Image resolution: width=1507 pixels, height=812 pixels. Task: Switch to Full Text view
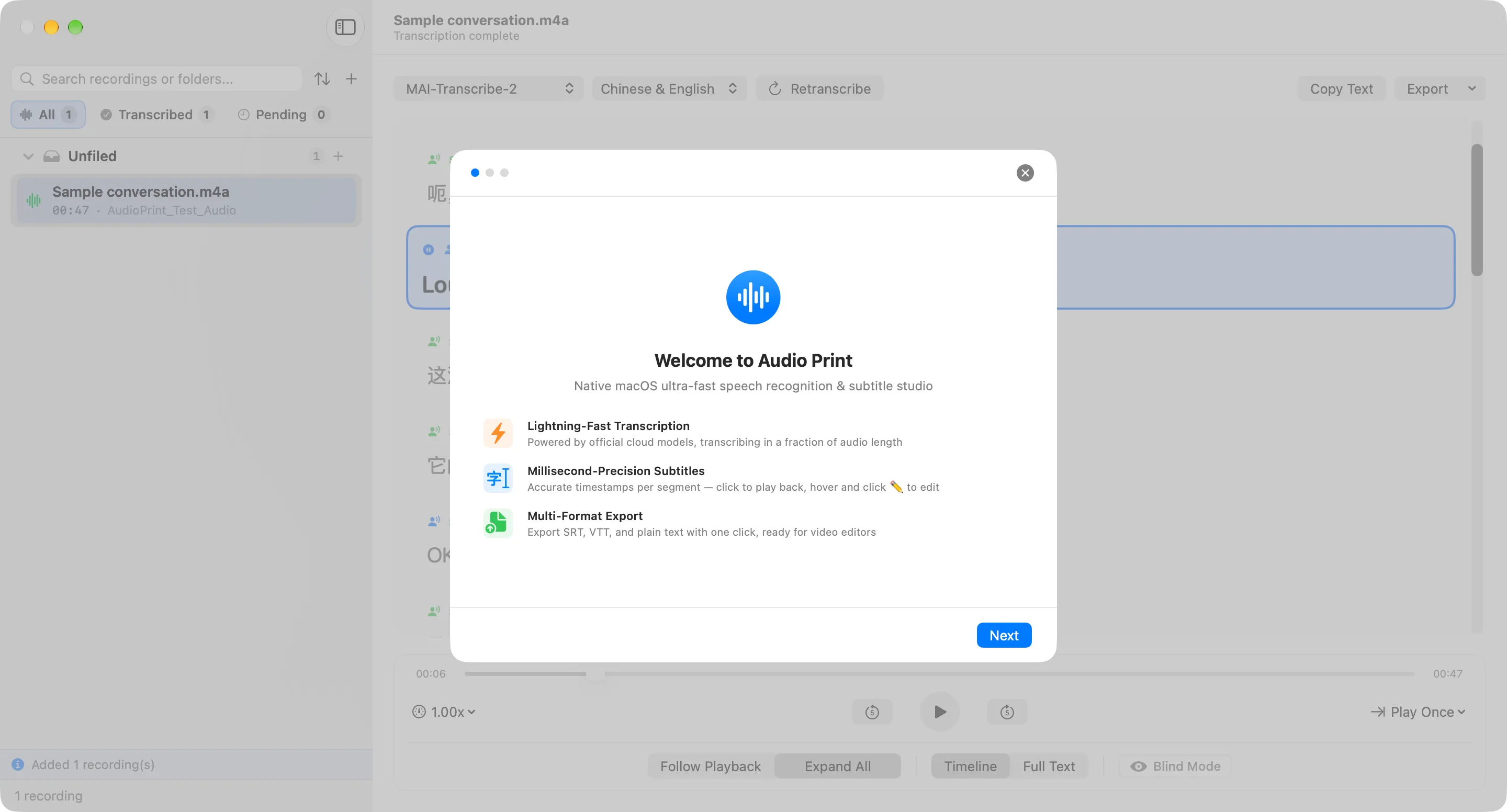point(1048,766)
